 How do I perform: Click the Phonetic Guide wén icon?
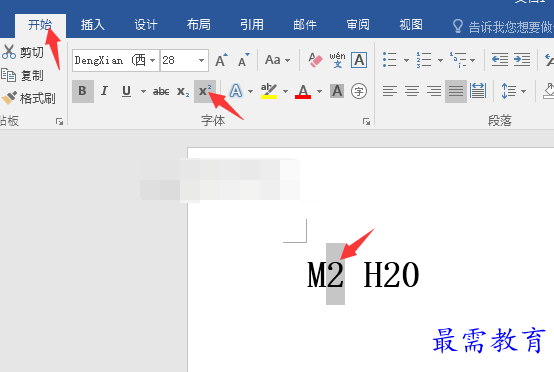(x=337, y=60)
